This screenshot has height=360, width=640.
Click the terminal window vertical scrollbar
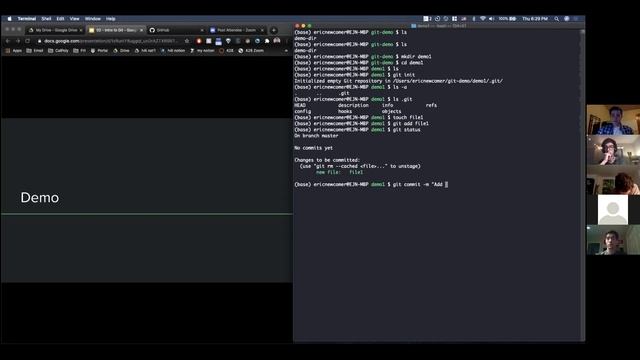tap(582, 184)
